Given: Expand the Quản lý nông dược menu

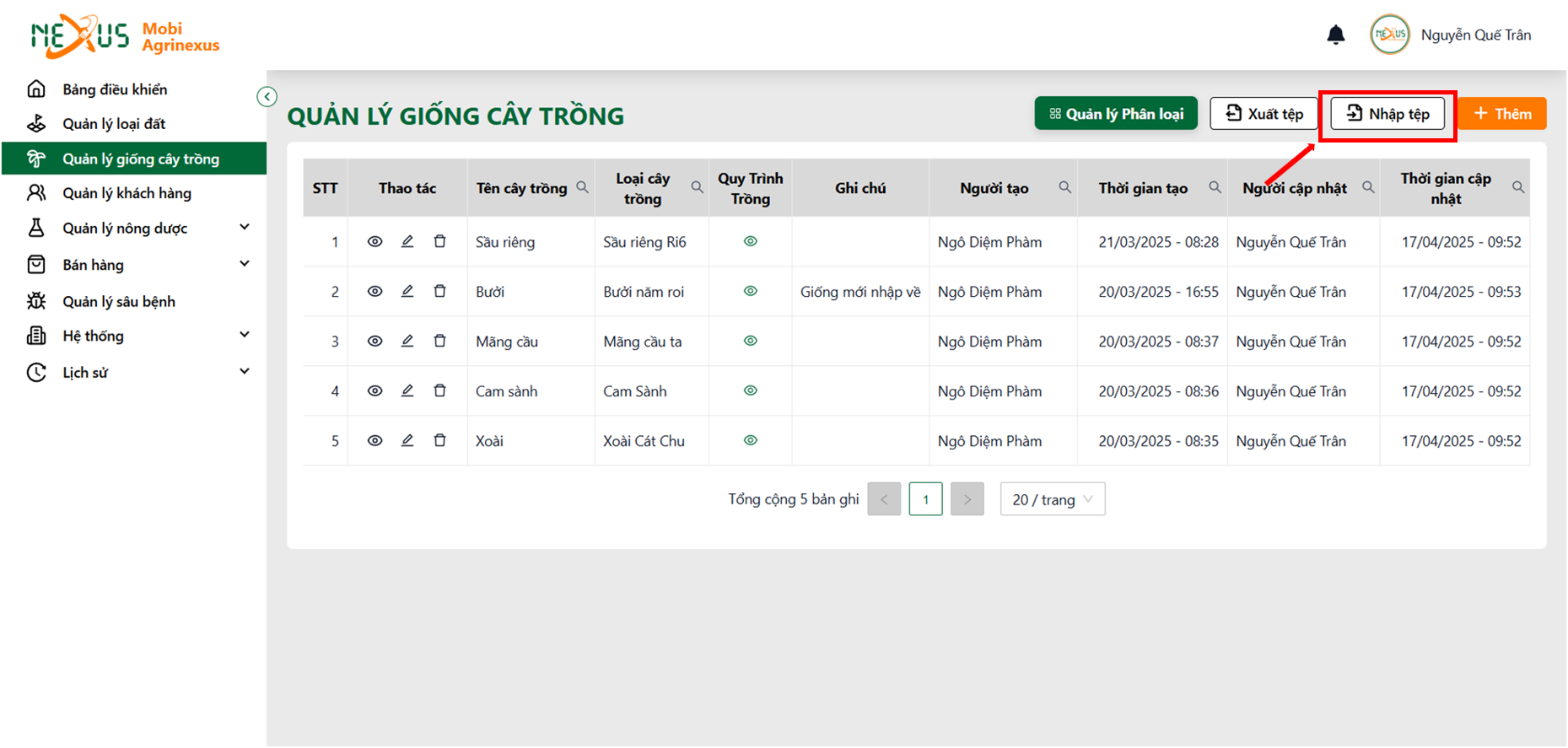Looking at the screenshot, I should (x=245, y=228).
